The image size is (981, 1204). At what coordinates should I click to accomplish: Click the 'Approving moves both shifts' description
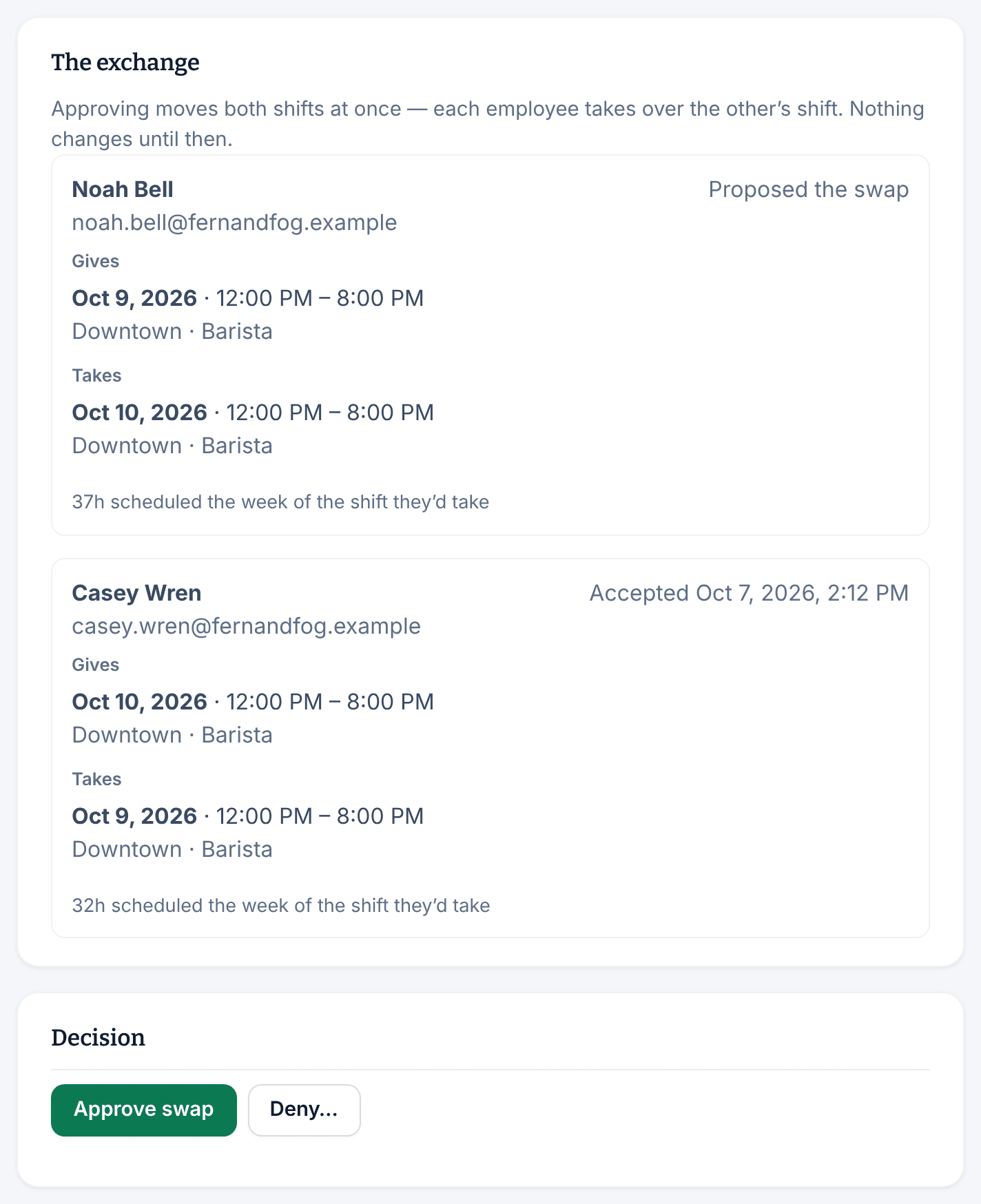click(x=488, y=124)
